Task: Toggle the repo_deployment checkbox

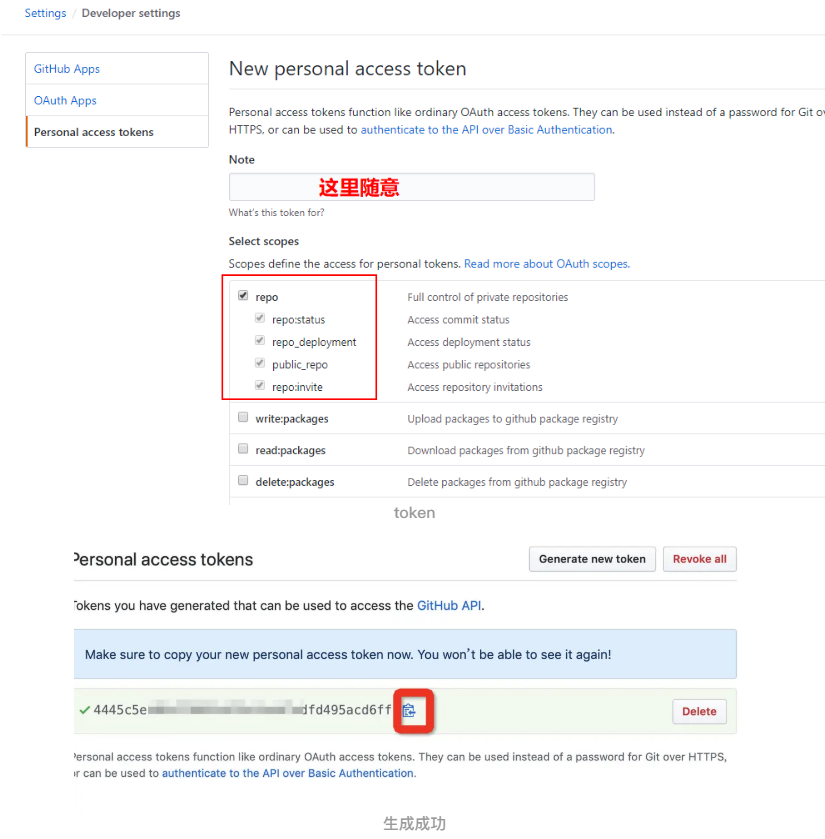Action: [x=260, y=341]
